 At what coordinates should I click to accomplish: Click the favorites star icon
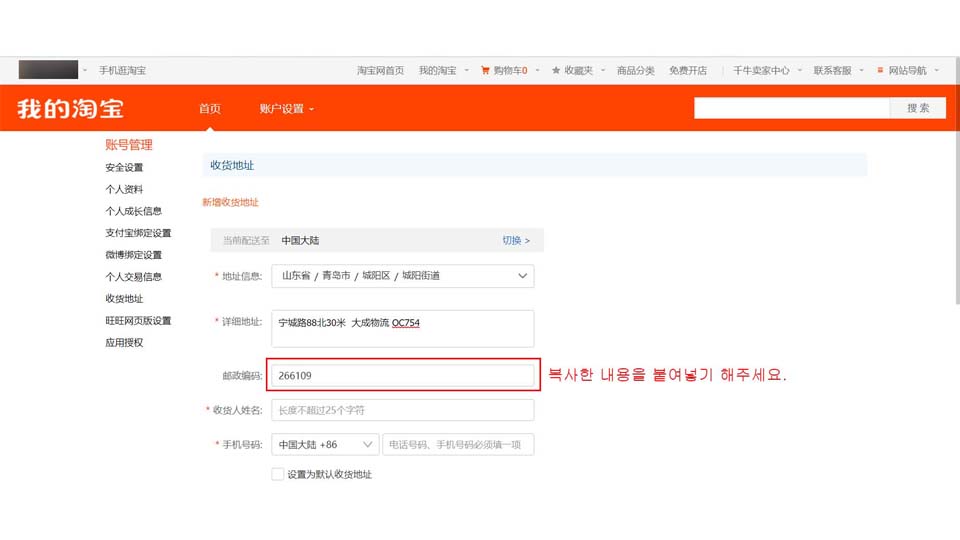556,70
